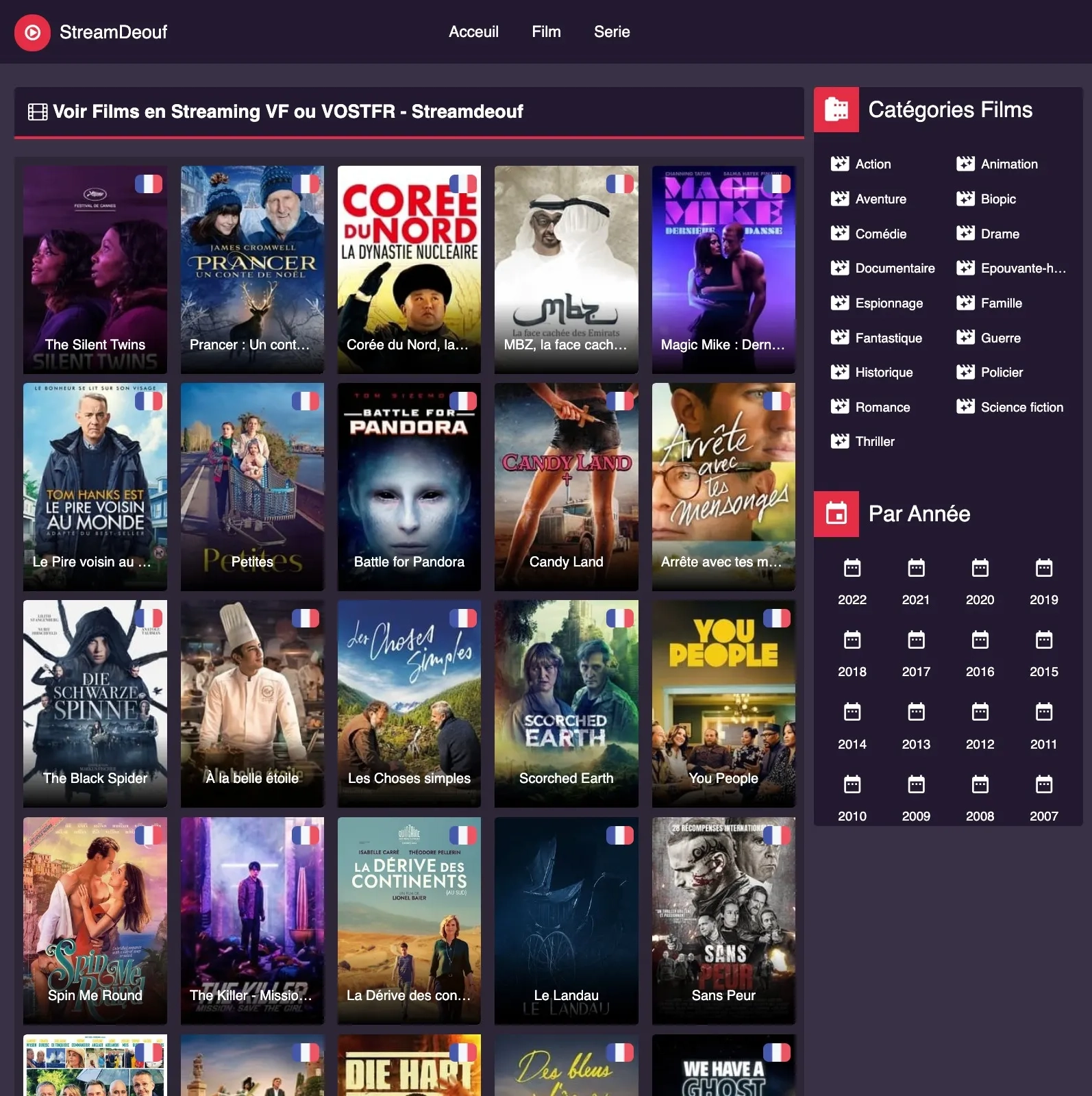Click the clapperboard icon next to Documentaire
The image size is (1092, 1096).
[x=839, y=268]
